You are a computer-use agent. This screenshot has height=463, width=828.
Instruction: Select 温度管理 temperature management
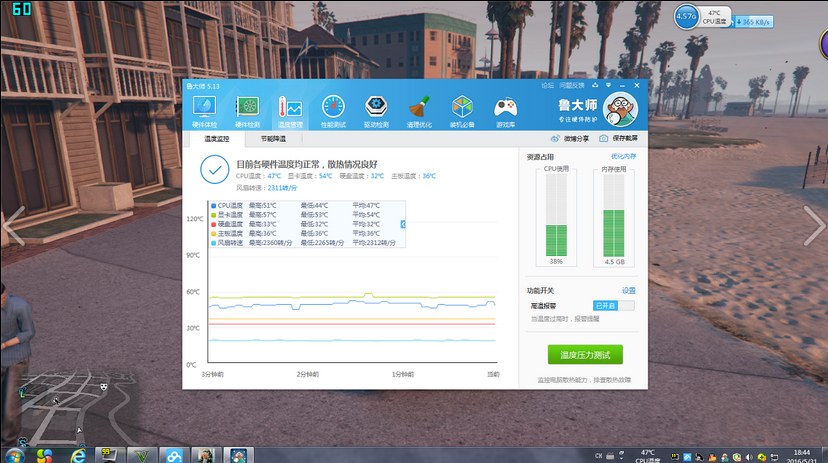click(290, 111)
